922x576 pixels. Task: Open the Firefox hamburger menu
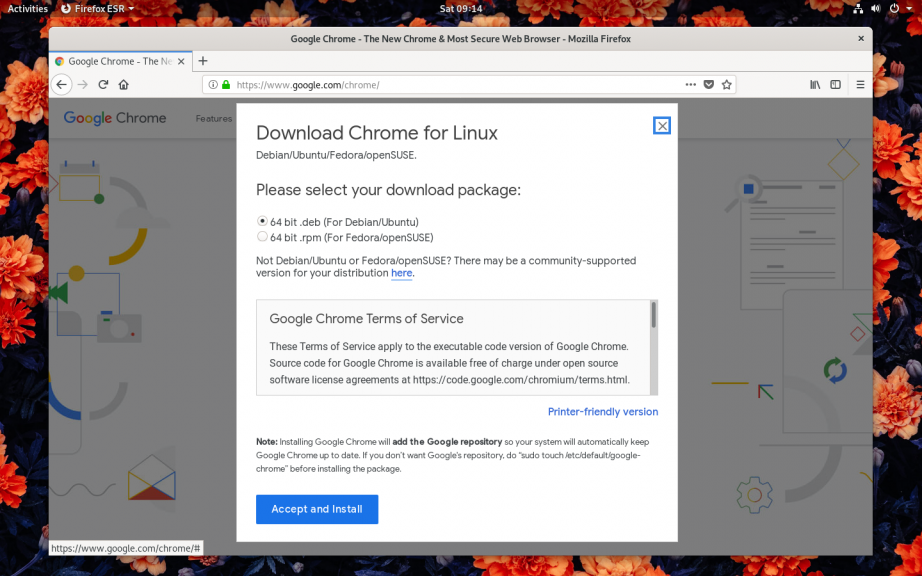(x=860, y=85)
